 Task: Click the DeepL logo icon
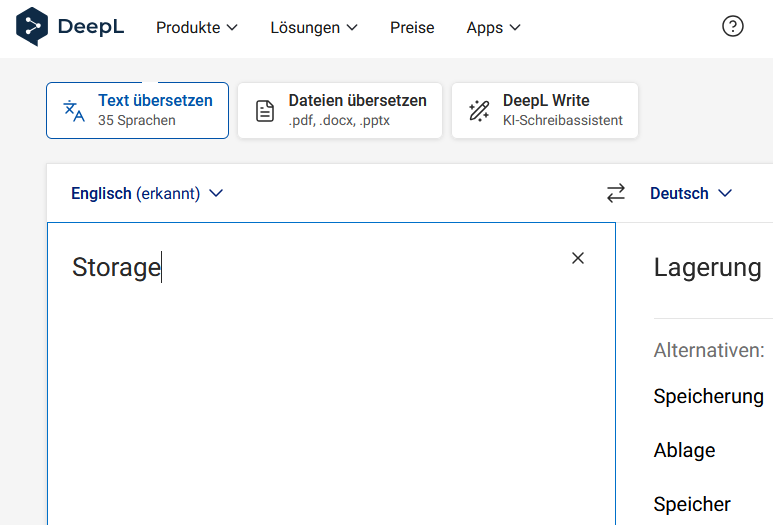click(x=32, y=27)
